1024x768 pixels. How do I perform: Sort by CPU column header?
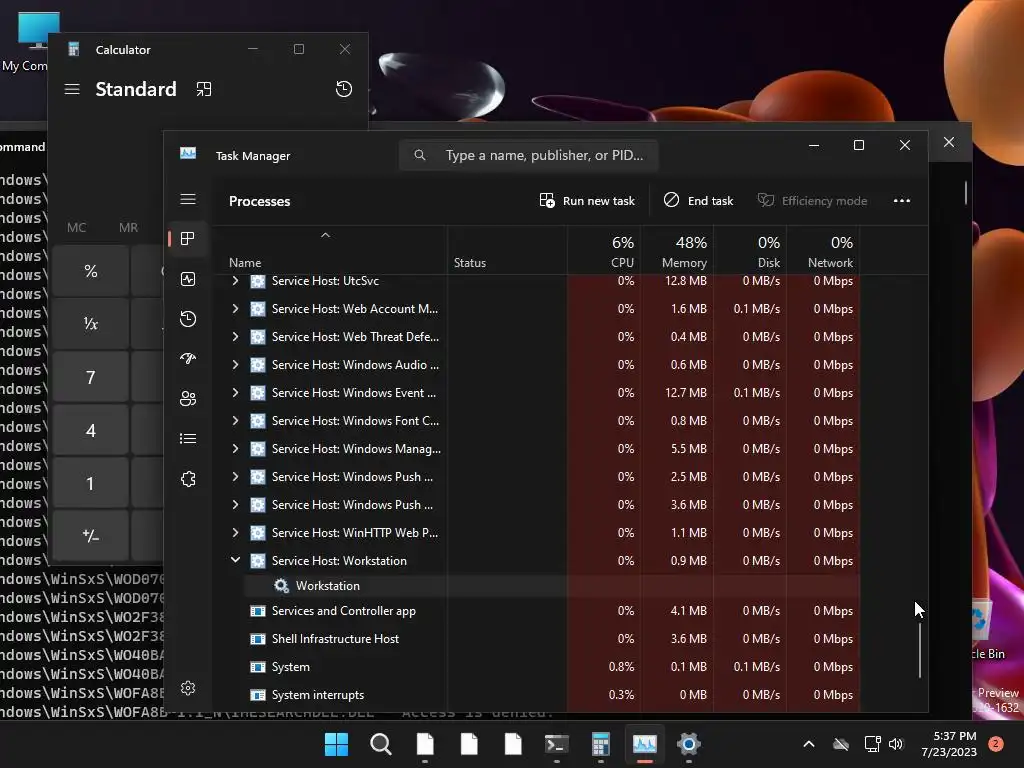[604, 251]
